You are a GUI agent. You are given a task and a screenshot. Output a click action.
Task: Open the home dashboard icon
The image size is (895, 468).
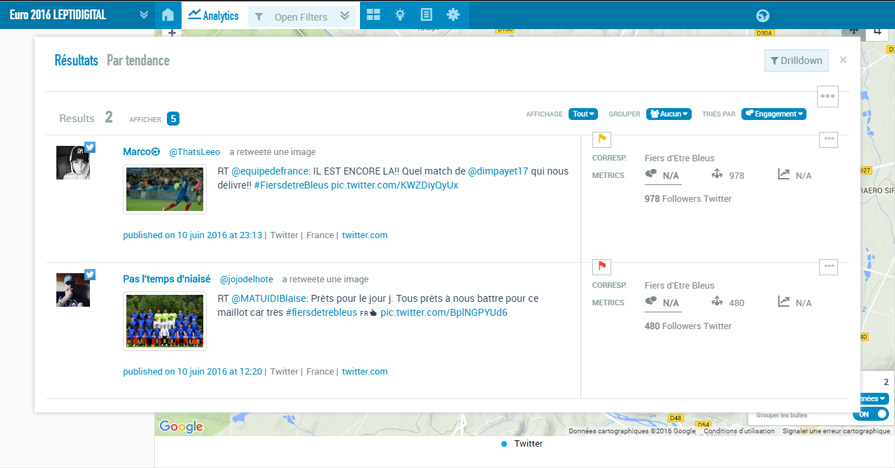click(168, 15)
